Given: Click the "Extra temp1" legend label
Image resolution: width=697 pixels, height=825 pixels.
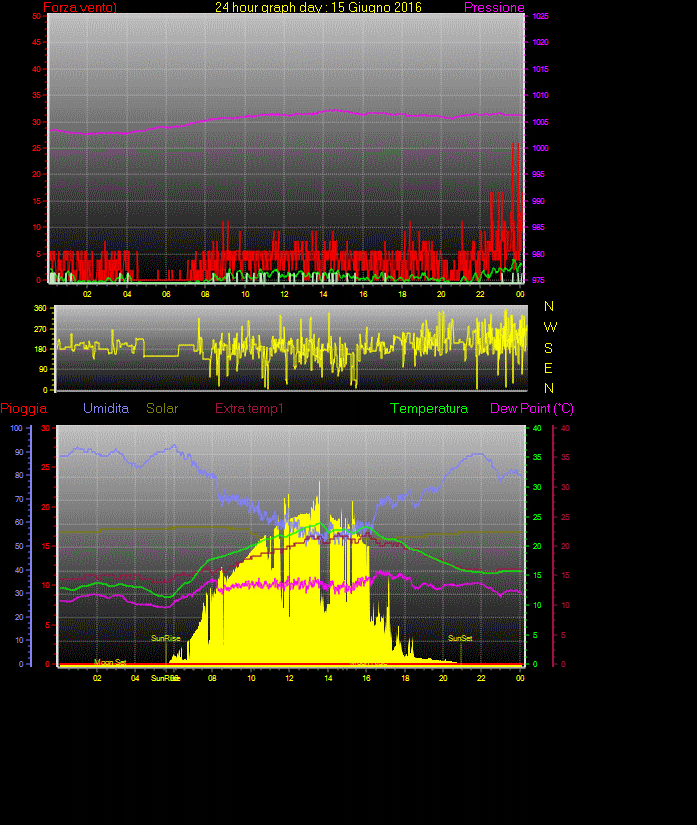Looking at the screenshot, I should (249, 409).
